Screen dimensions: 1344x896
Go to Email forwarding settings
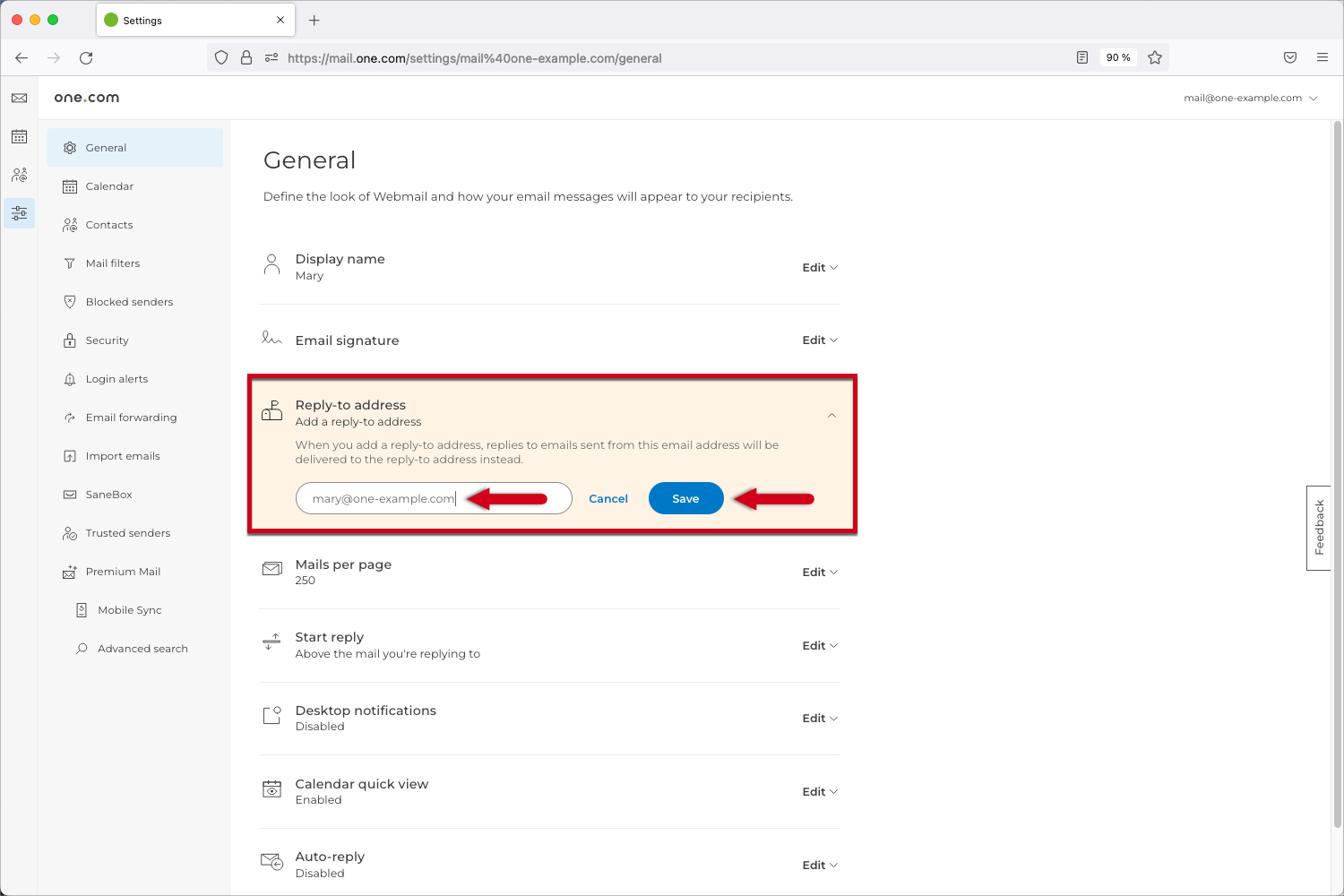coord(131,418)
